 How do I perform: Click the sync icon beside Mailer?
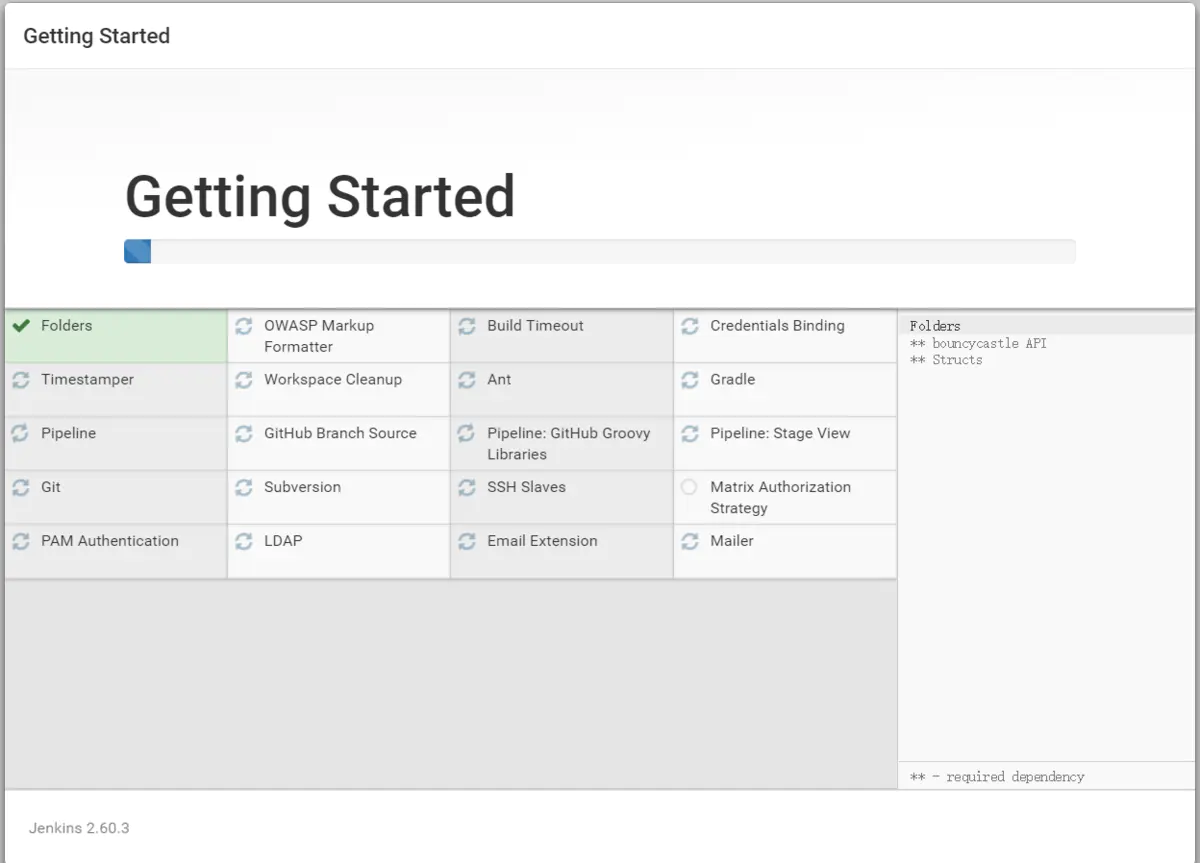(690, 542)
